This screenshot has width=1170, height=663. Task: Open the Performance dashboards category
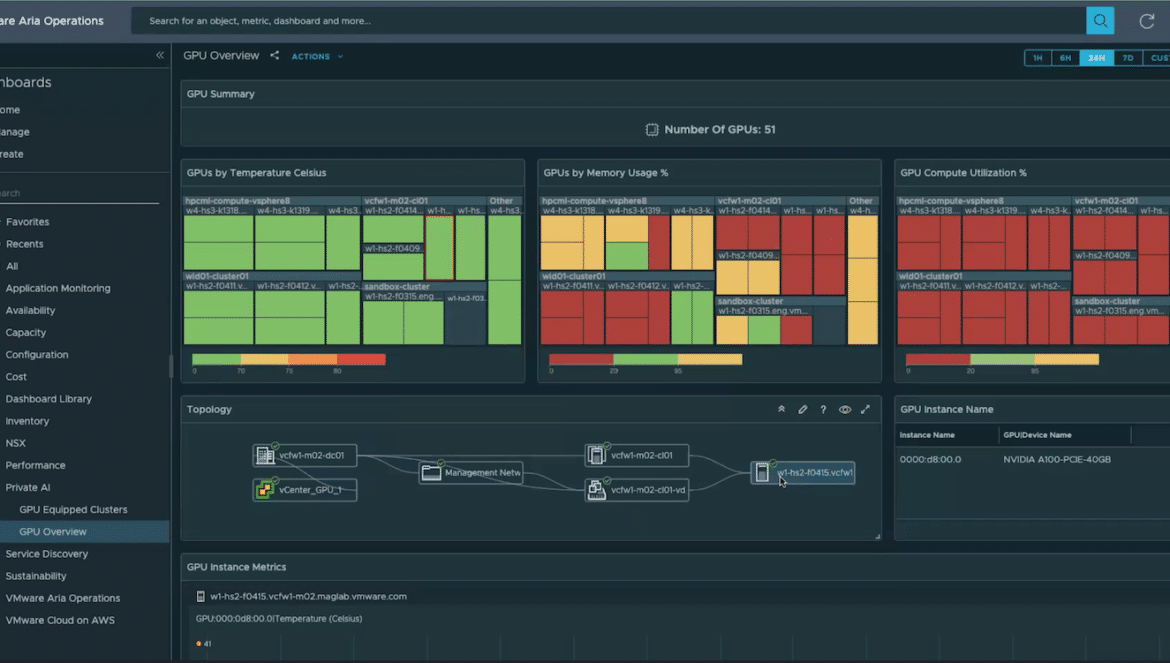36,465
